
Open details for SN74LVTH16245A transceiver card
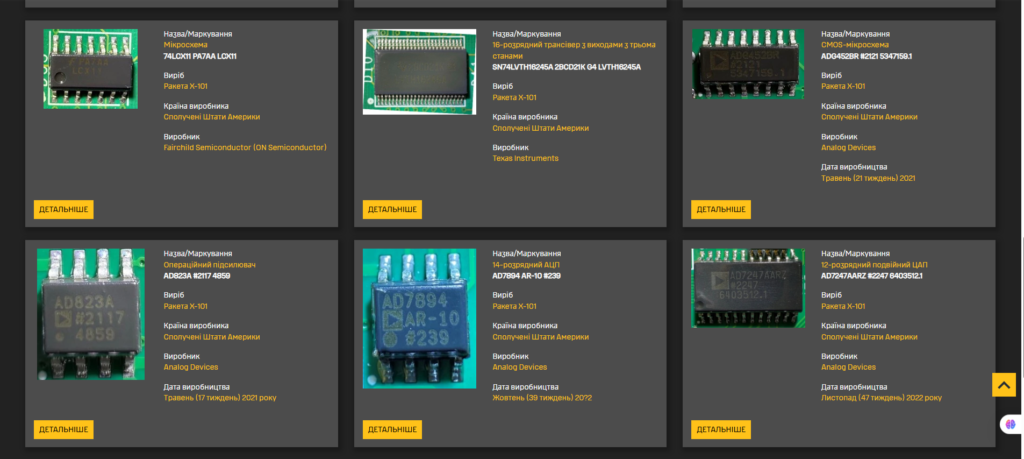(x=392, y=210)
